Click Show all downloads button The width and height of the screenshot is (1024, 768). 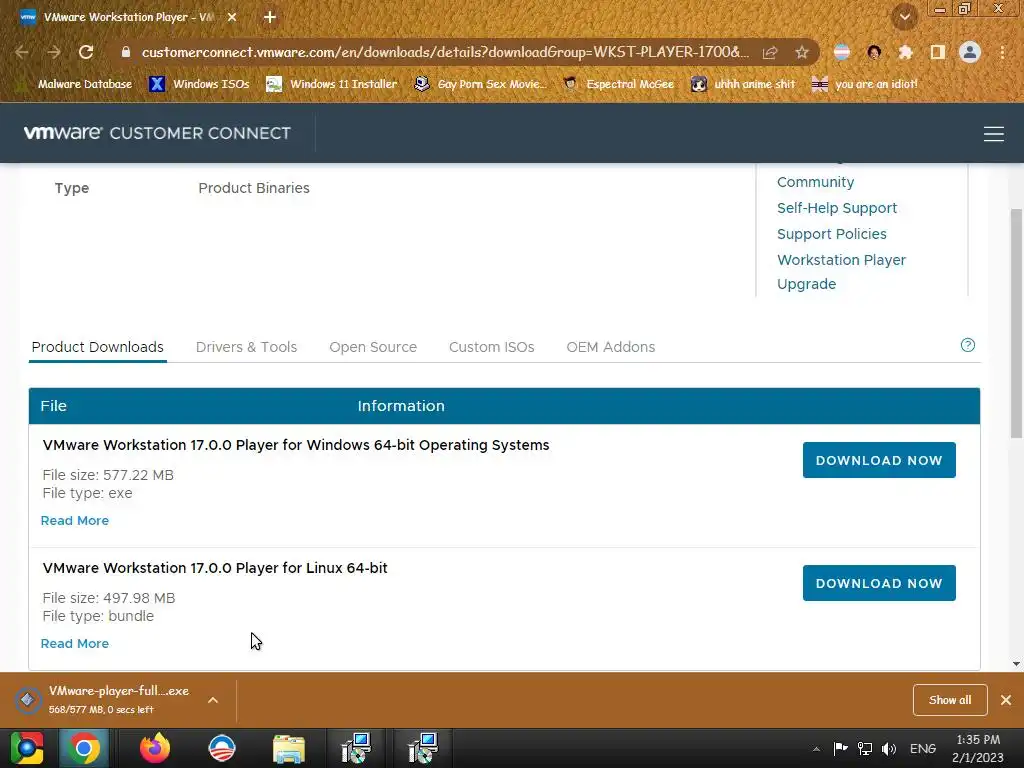[x=950, y=700]
